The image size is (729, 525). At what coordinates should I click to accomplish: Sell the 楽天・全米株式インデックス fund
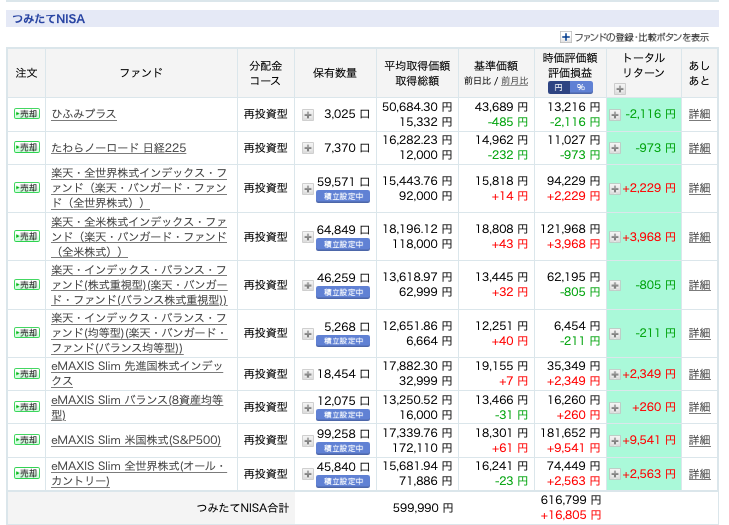27,237
